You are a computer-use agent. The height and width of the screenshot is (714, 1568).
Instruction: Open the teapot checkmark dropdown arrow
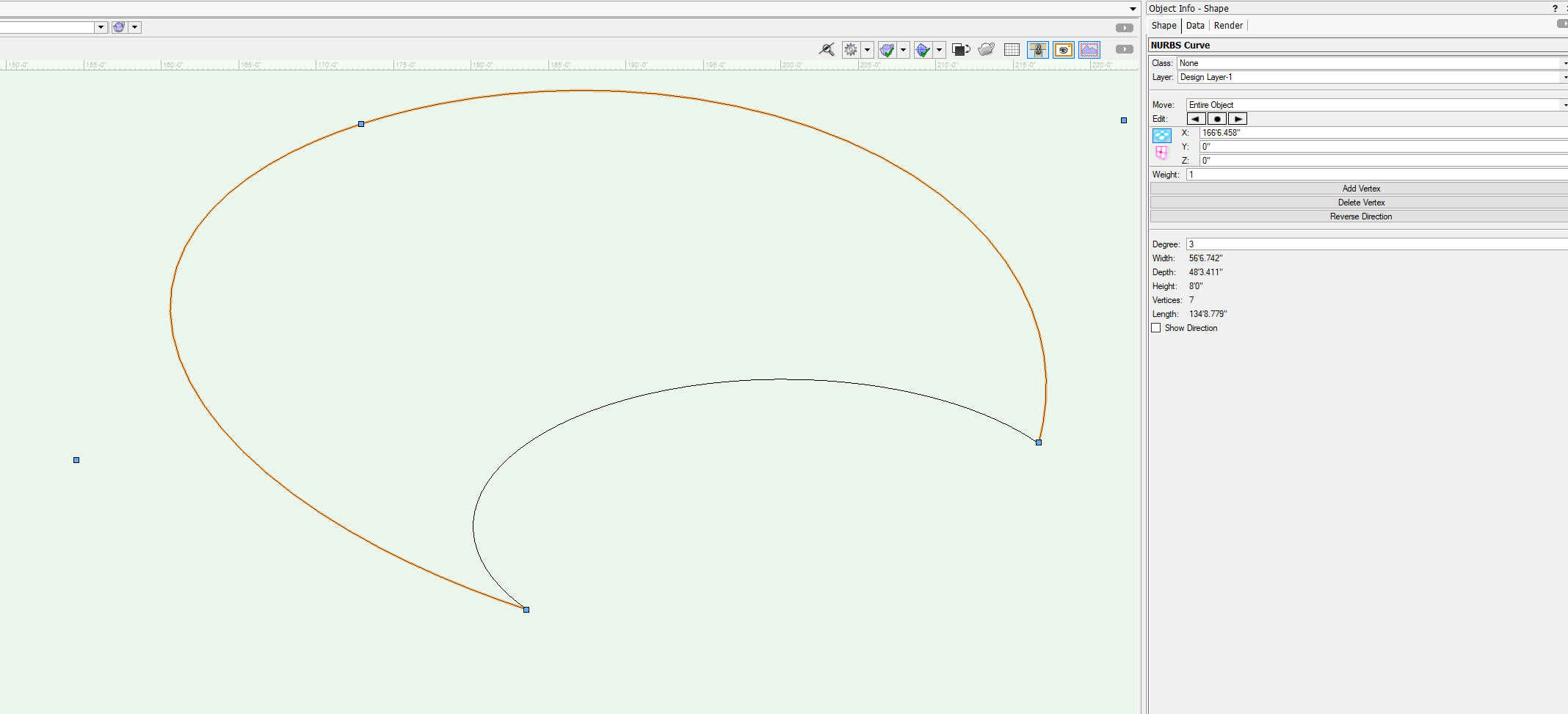click(904, 50)
